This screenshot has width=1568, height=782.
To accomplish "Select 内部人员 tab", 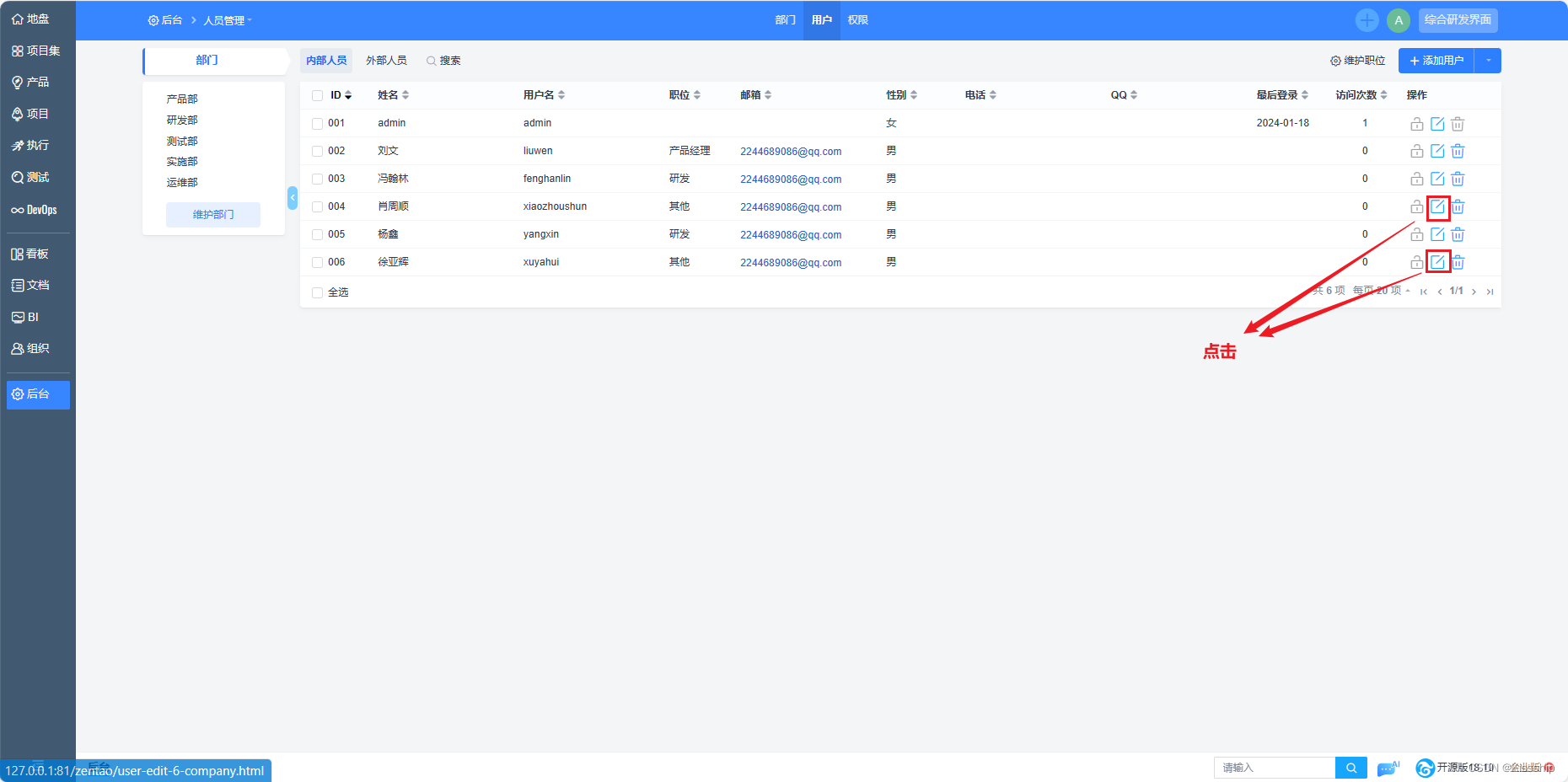I will (x=326, y=61).
